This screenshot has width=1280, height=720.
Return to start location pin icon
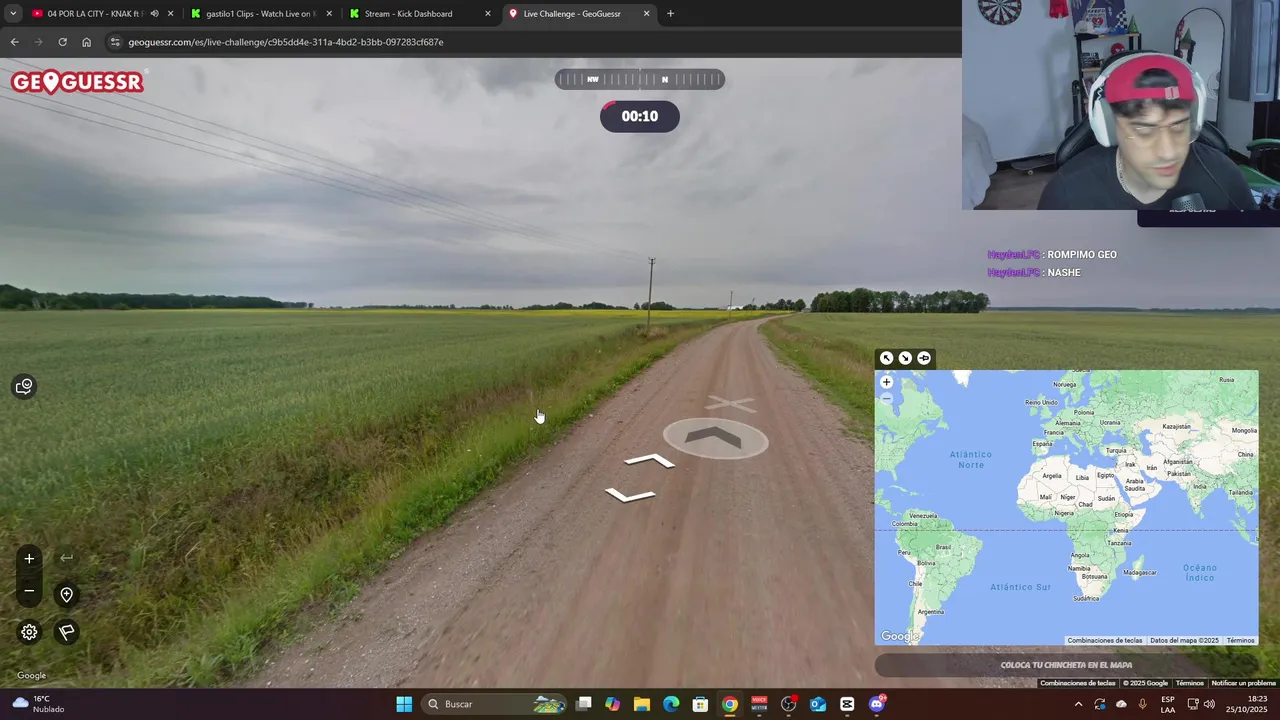point(66,595)
